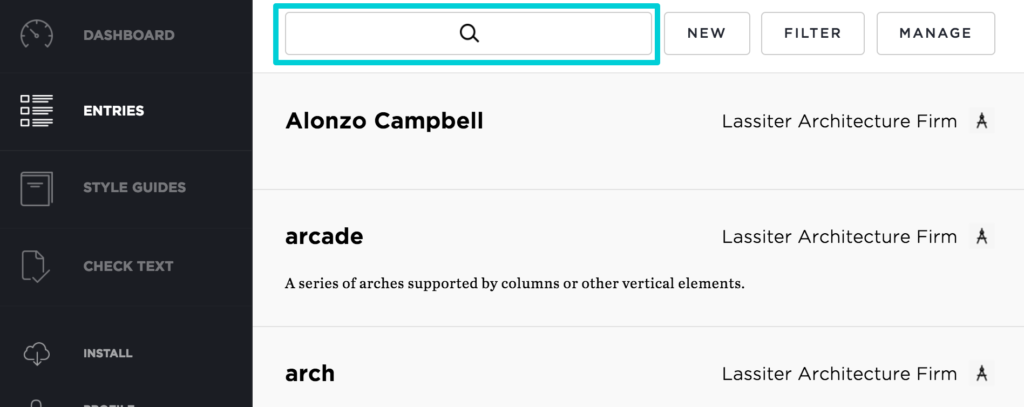Click the Install cloud download icon

click(37, 353)
